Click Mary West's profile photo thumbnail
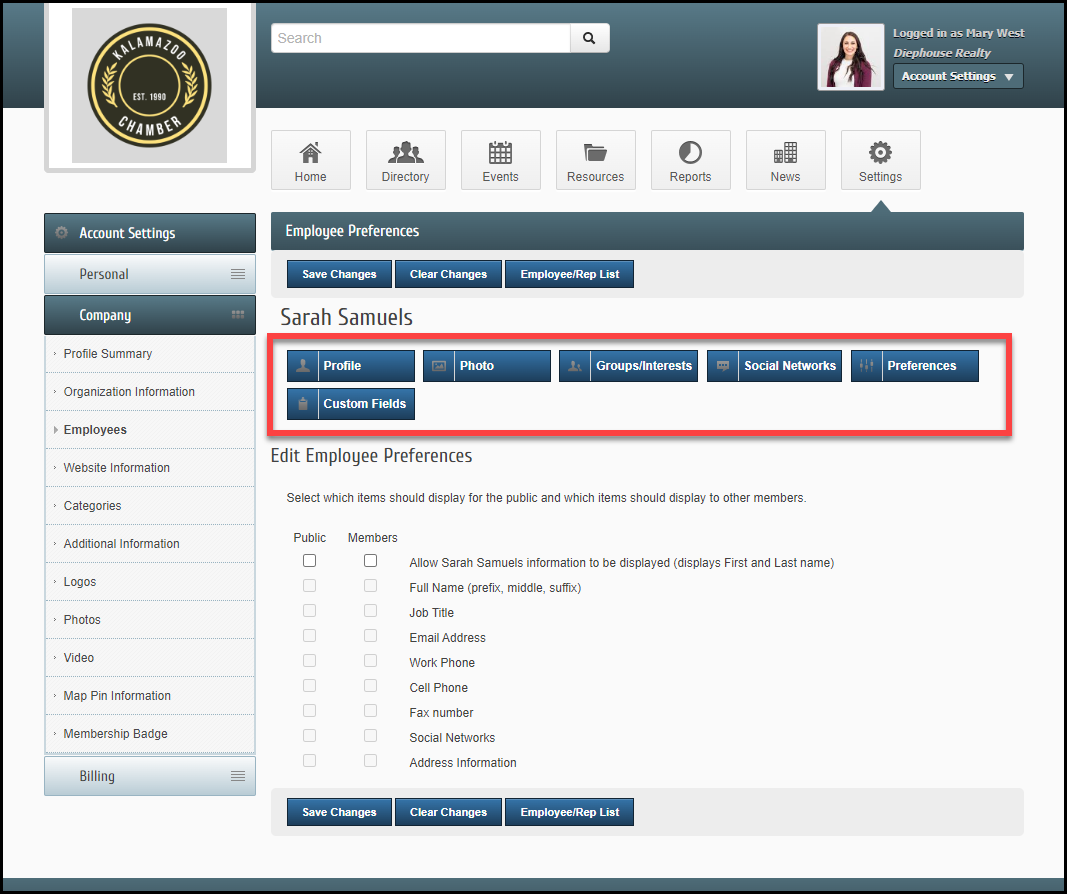 pyautogui.click(x=850, y=57)
